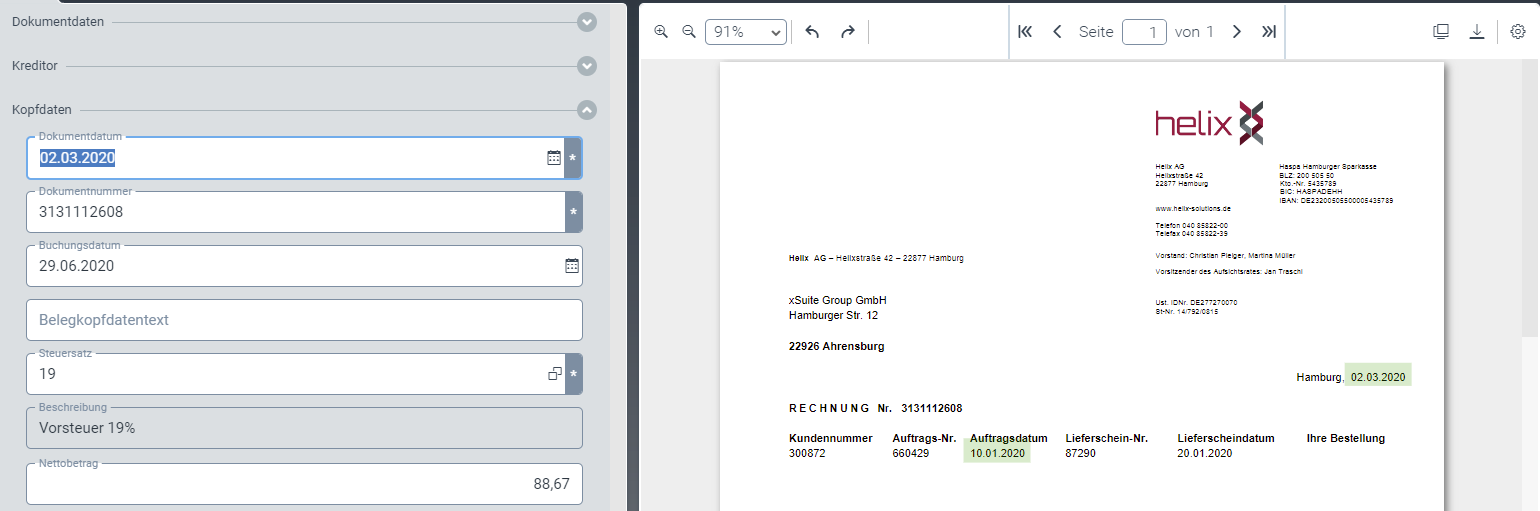This screenshot has height=511, width=1540.
Task: Click the Belegkopfdatentext input field
Action: pyautogui.click(x=304, y=320)
